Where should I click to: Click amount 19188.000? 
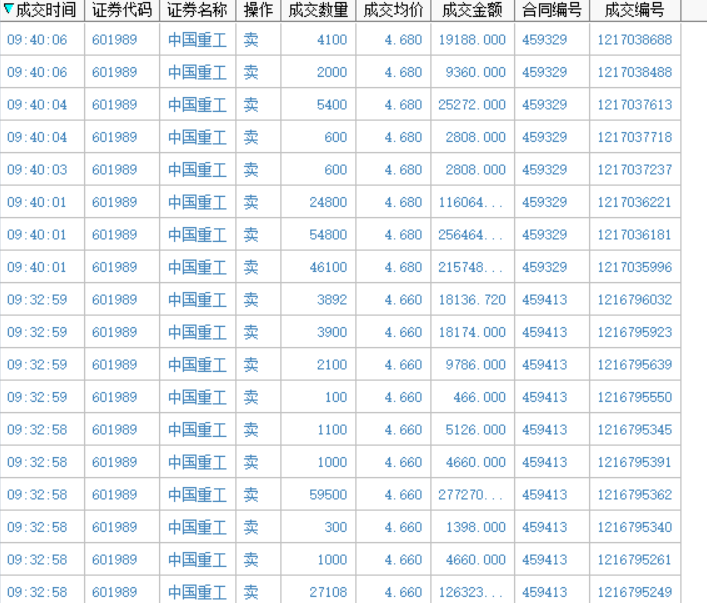[472, 40]
